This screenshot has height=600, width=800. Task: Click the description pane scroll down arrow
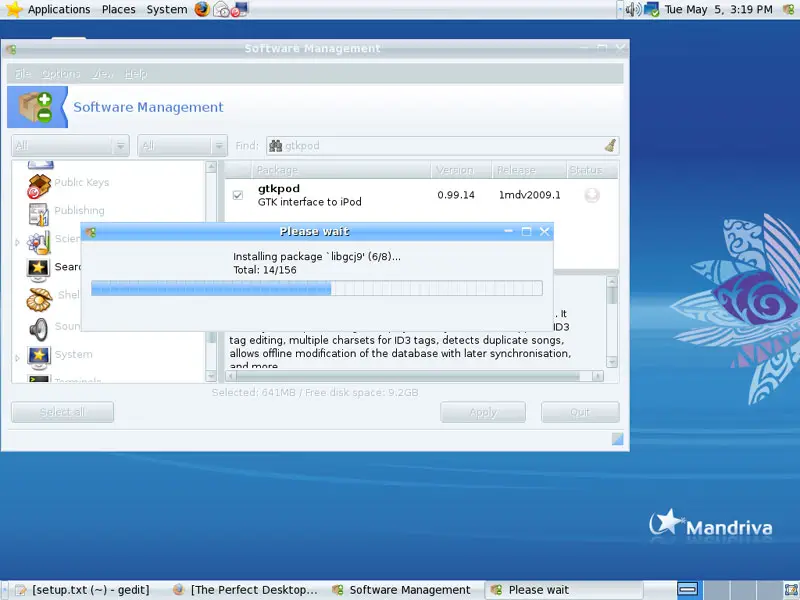tap(612, 362)
